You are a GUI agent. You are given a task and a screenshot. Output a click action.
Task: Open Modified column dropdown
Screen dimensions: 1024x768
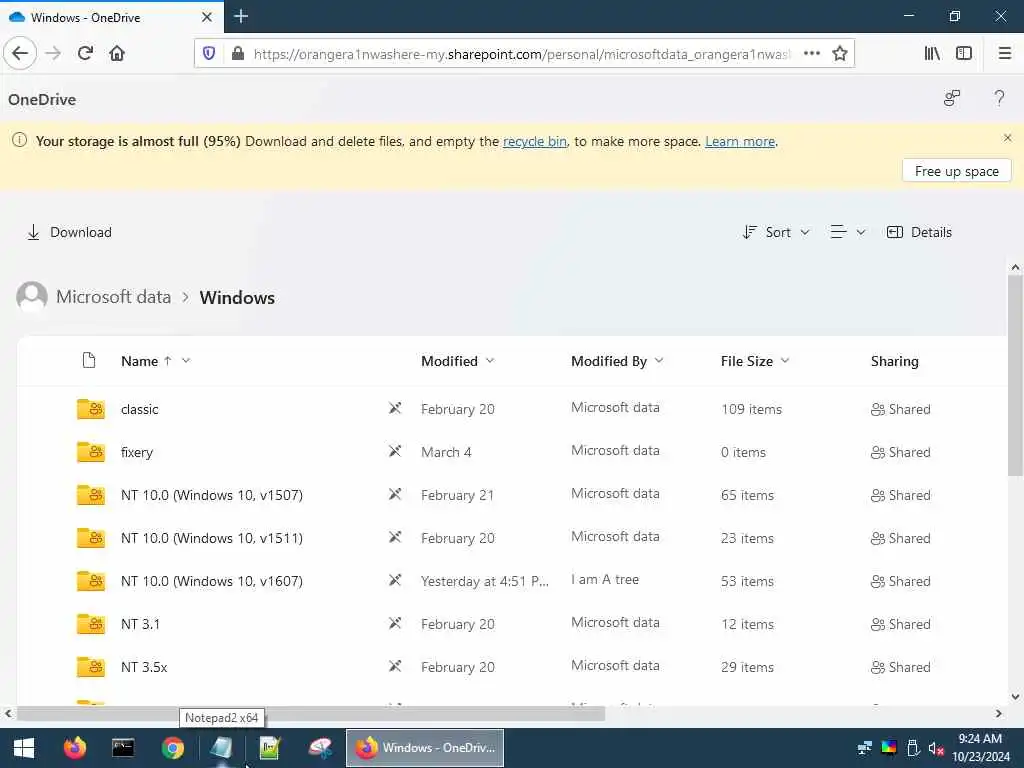coord(490,360)
